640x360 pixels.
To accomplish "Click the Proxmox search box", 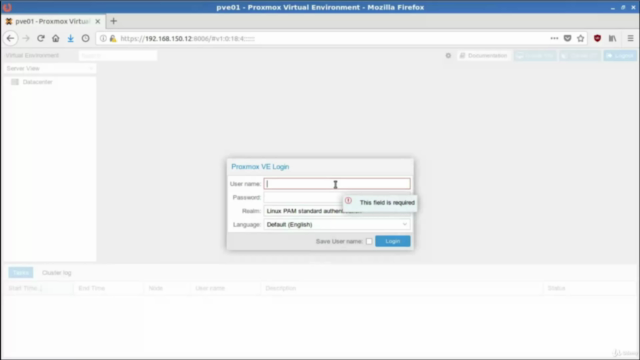I will 118,56.
